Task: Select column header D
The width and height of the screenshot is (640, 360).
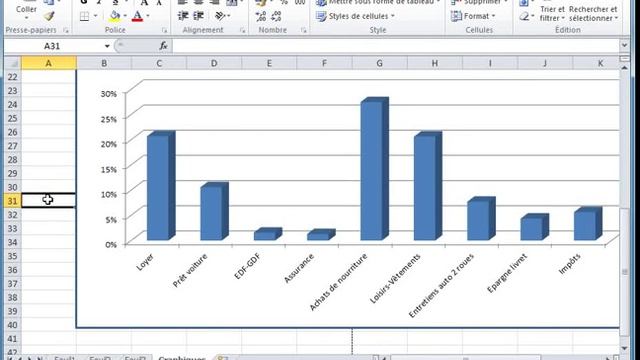Action: click(x=214, y=63)
